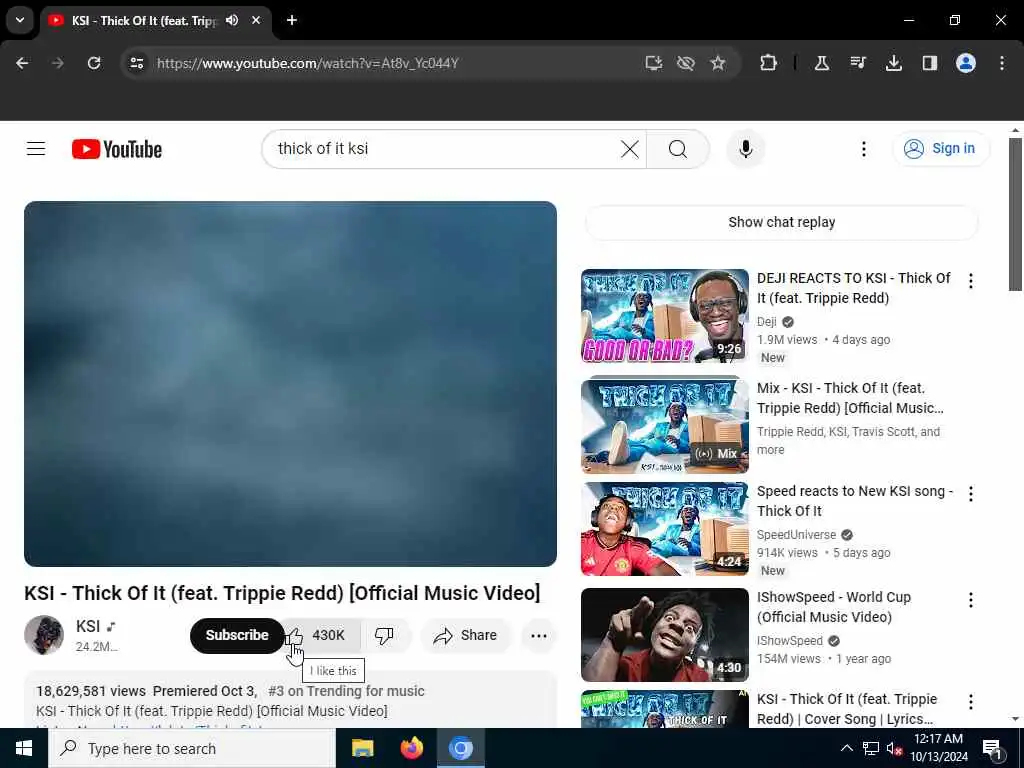The image size is (1024, 768).
Task: Open Firefox from taskbar
Action: click(x=411, y=748)
